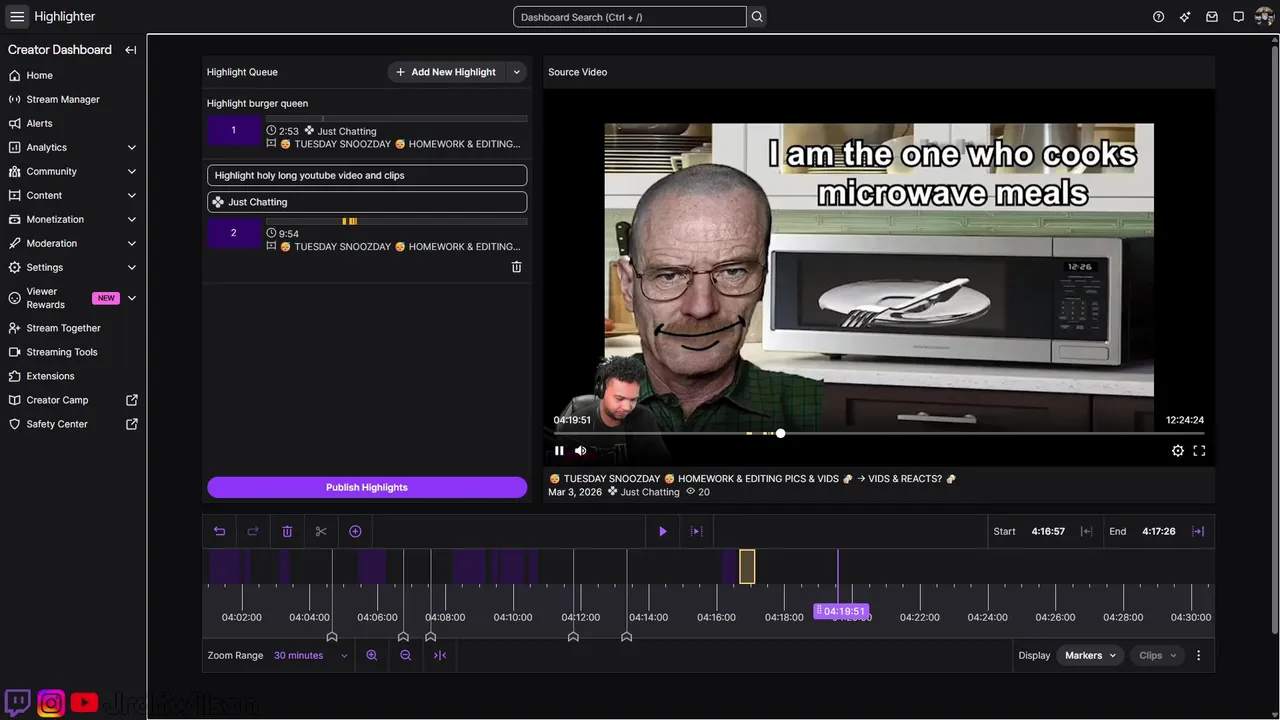Open the inbox mail icon
This screenshot has height=720, width=1280.
coord(1212,17)
